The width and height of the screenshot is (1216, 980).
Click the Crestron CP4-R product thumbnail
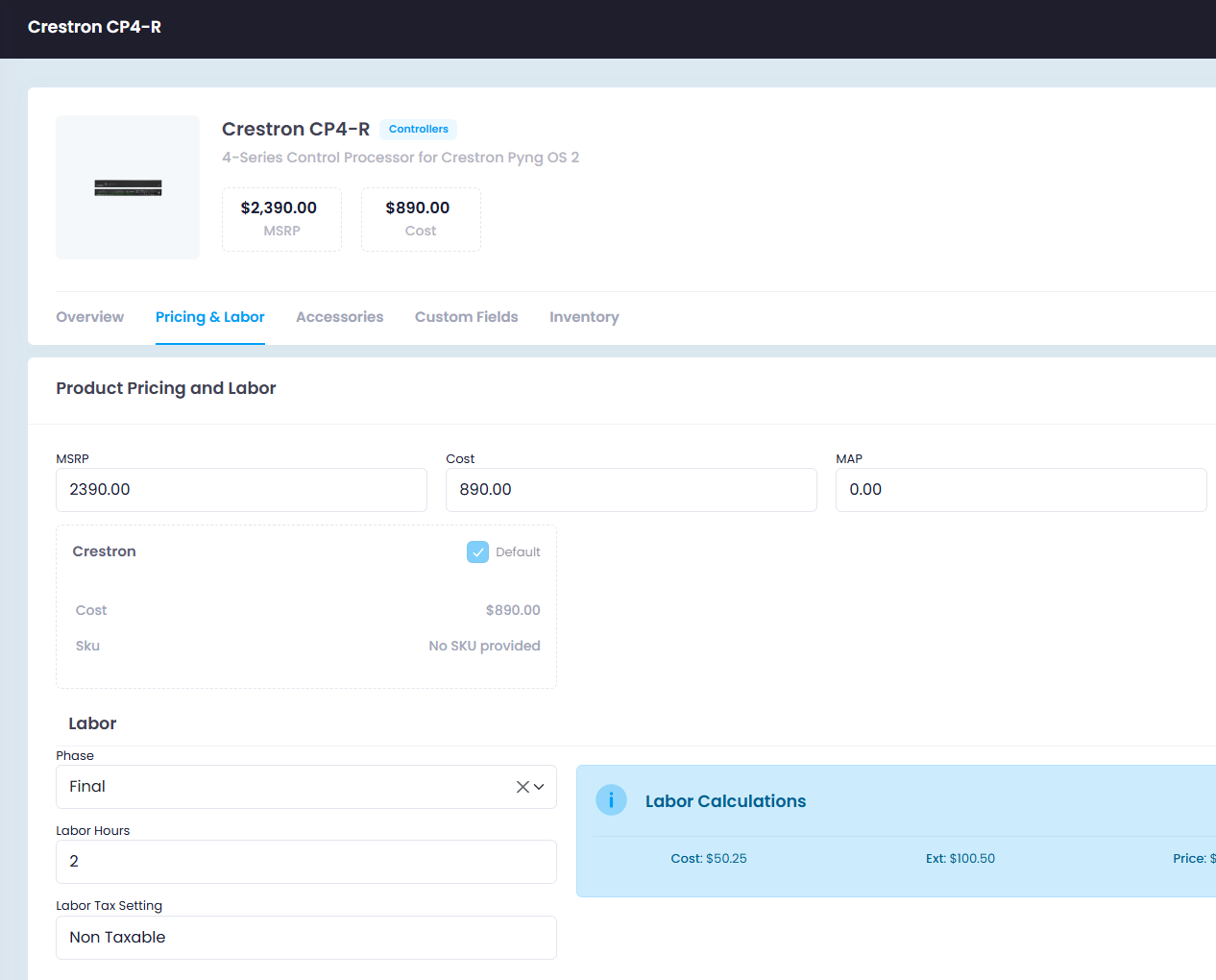tap(128, 187)
